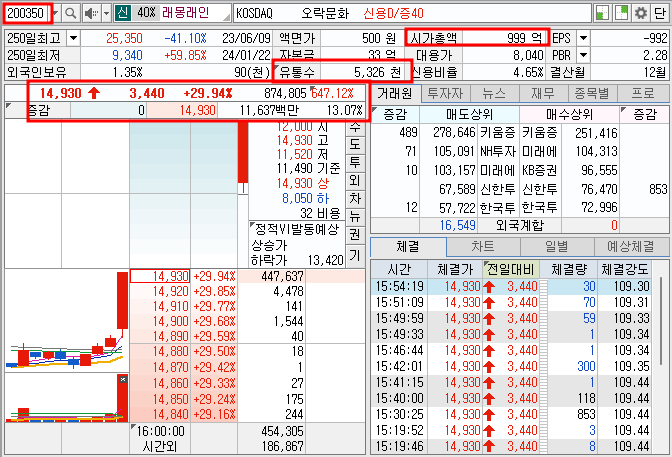
Task: Close the mini volume chart with x icon
Action: [x=123, y=379]
